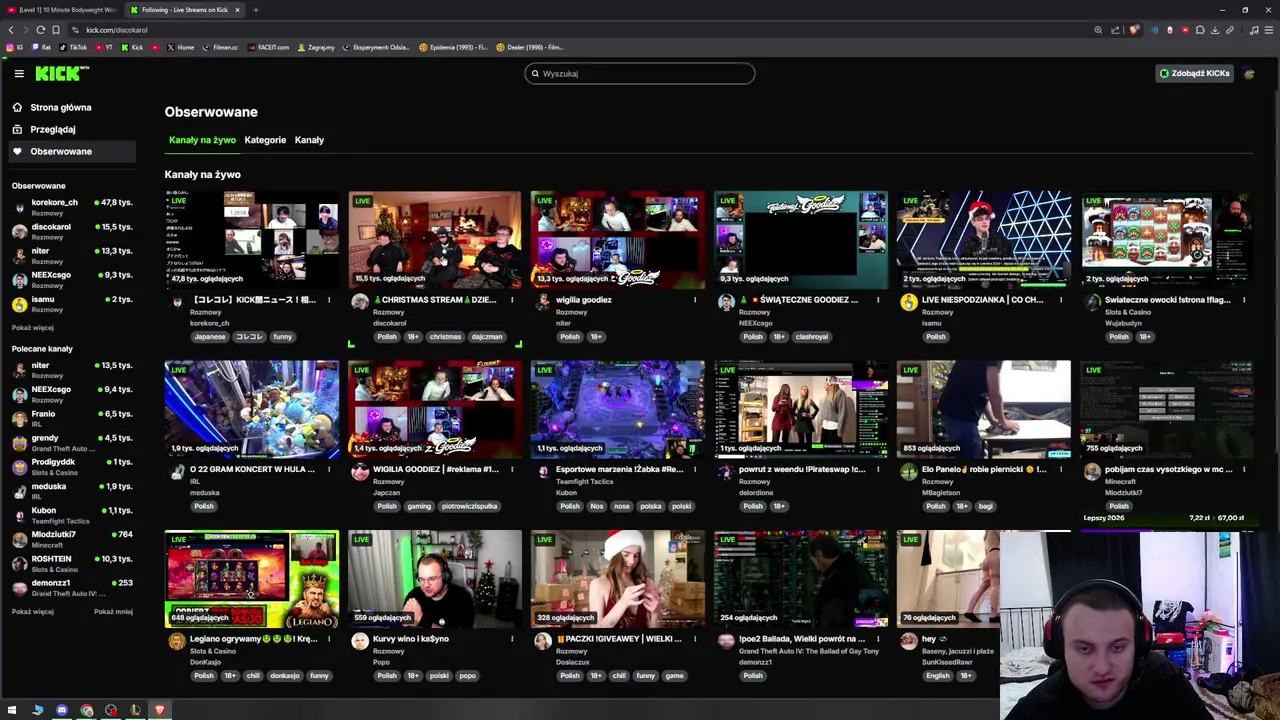Click the Przeglądaj browse icon
Viewport: 1280px width, 720px height.
pos(17,129)
